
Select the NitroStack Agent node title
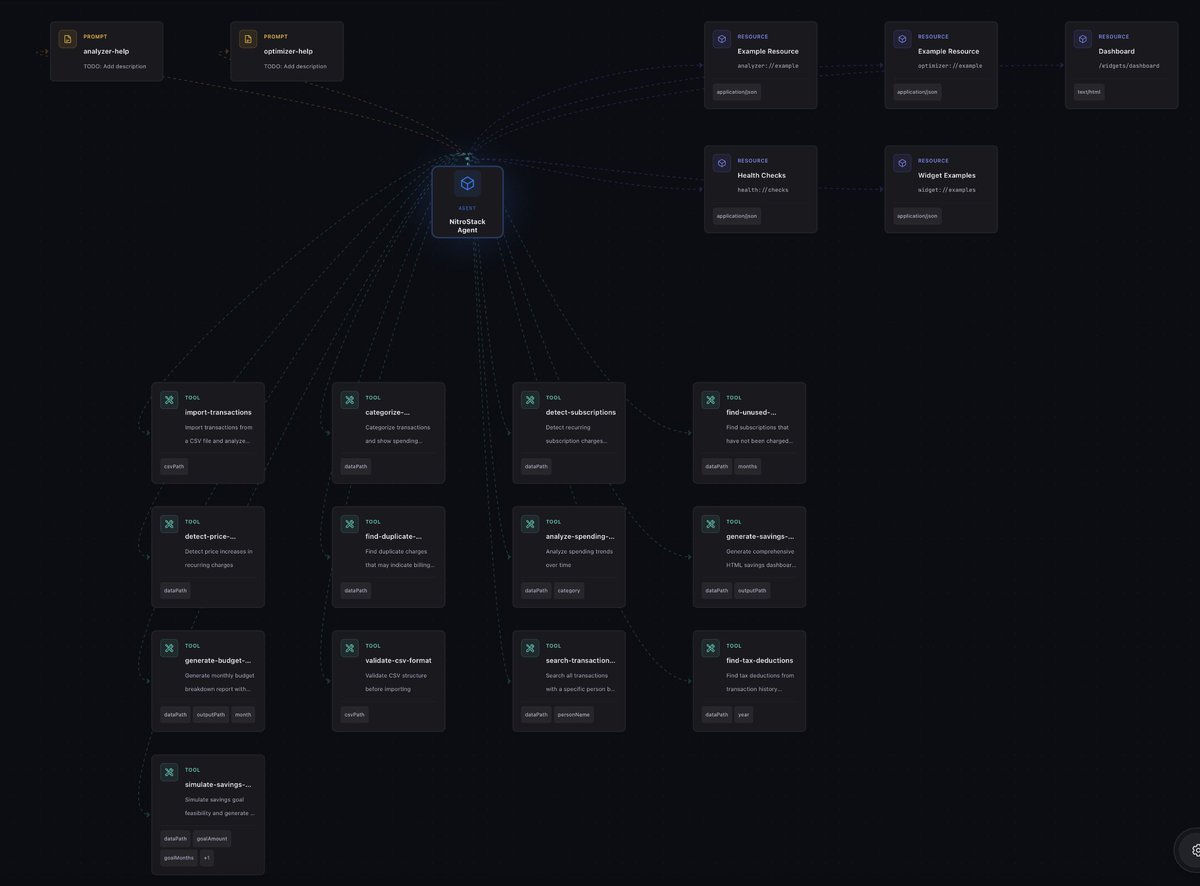[467, 226]
